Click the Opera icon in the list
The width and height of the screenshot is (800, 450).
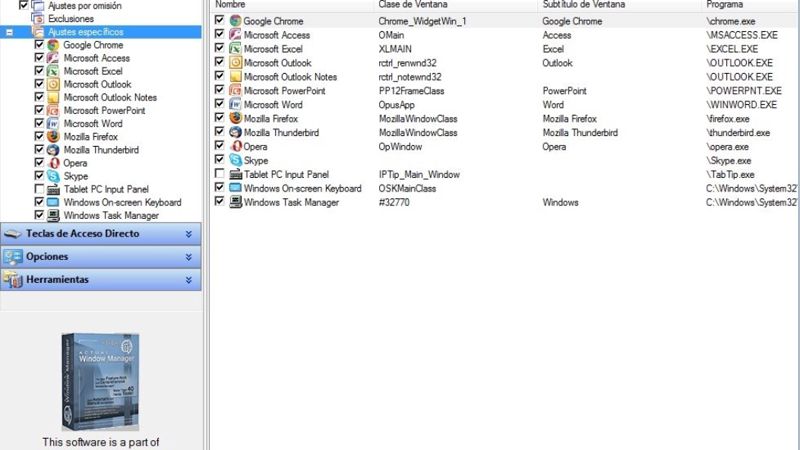pyautogui.click(x=235, y=146)
